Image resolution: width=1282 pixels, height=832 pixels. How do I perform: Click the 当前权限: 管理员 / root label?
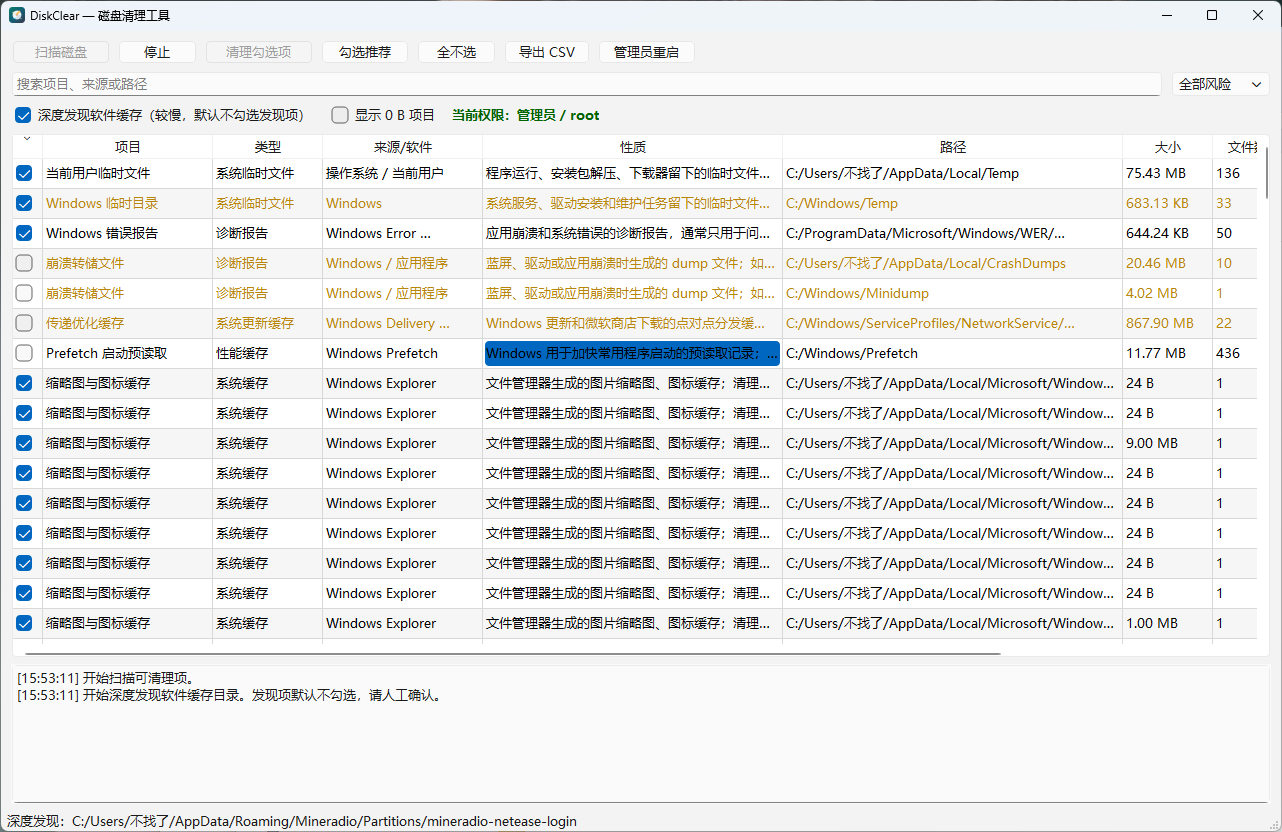[526, 115]
